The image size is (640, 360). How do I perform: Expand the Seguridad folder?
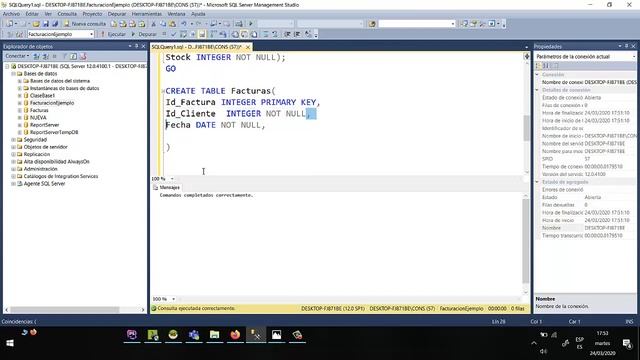(x=13, y=140)
